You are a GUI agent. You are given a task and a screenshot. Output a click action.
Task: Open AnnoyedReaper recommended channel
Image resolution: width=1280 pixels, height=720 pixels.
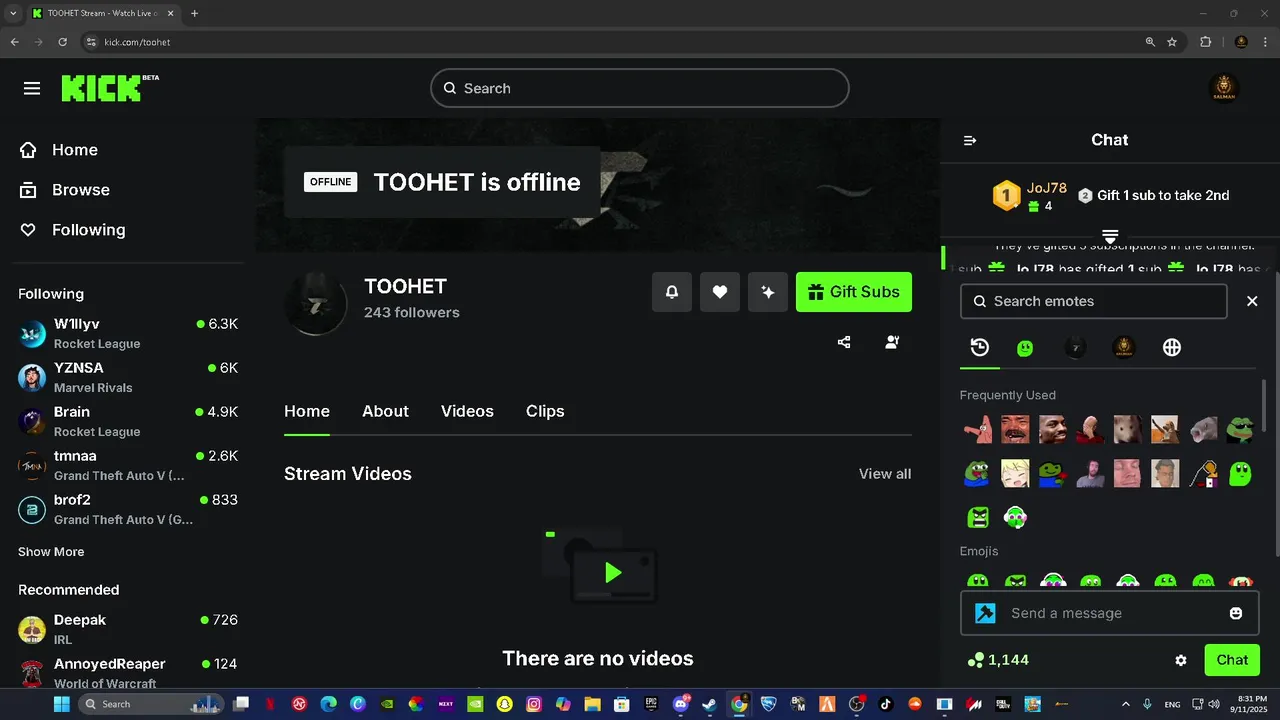click(x=128, y=673)
